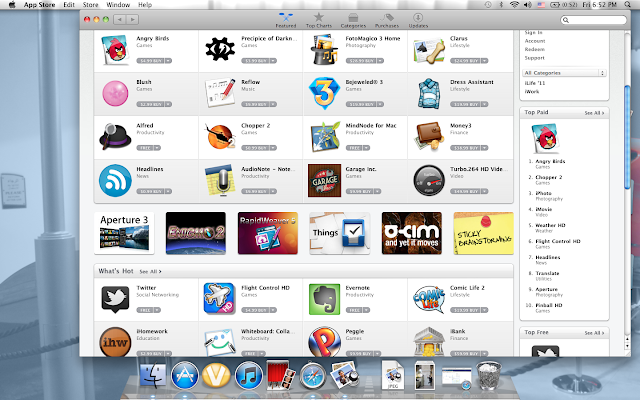Open the Garage Inc. icon
Image resolution: width=640 pixels, height=400 pixels.
pos(324,180)
